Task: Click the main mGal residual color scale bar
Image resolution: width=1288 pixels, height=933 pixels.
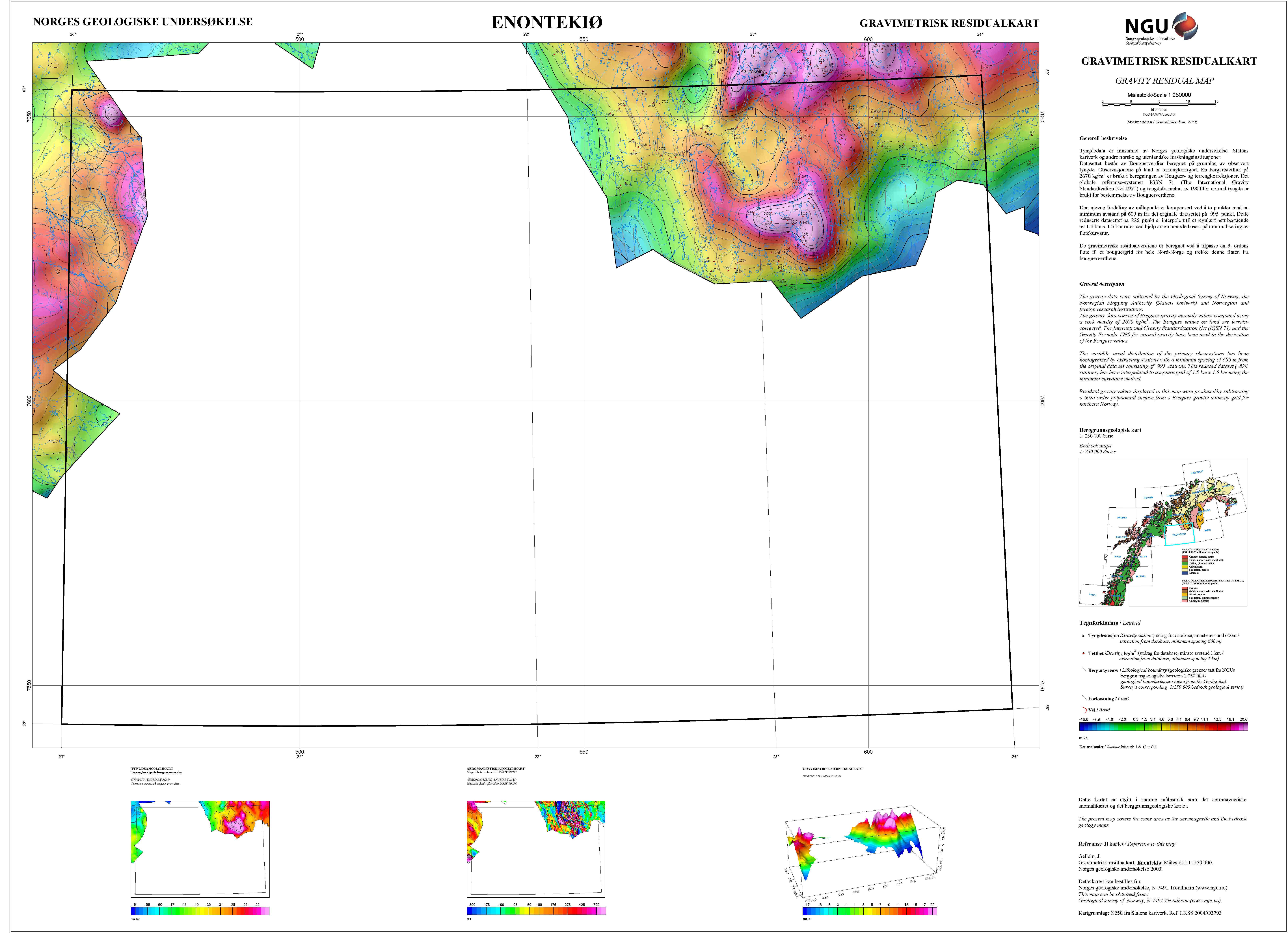Action: (x=1164, y=726)
